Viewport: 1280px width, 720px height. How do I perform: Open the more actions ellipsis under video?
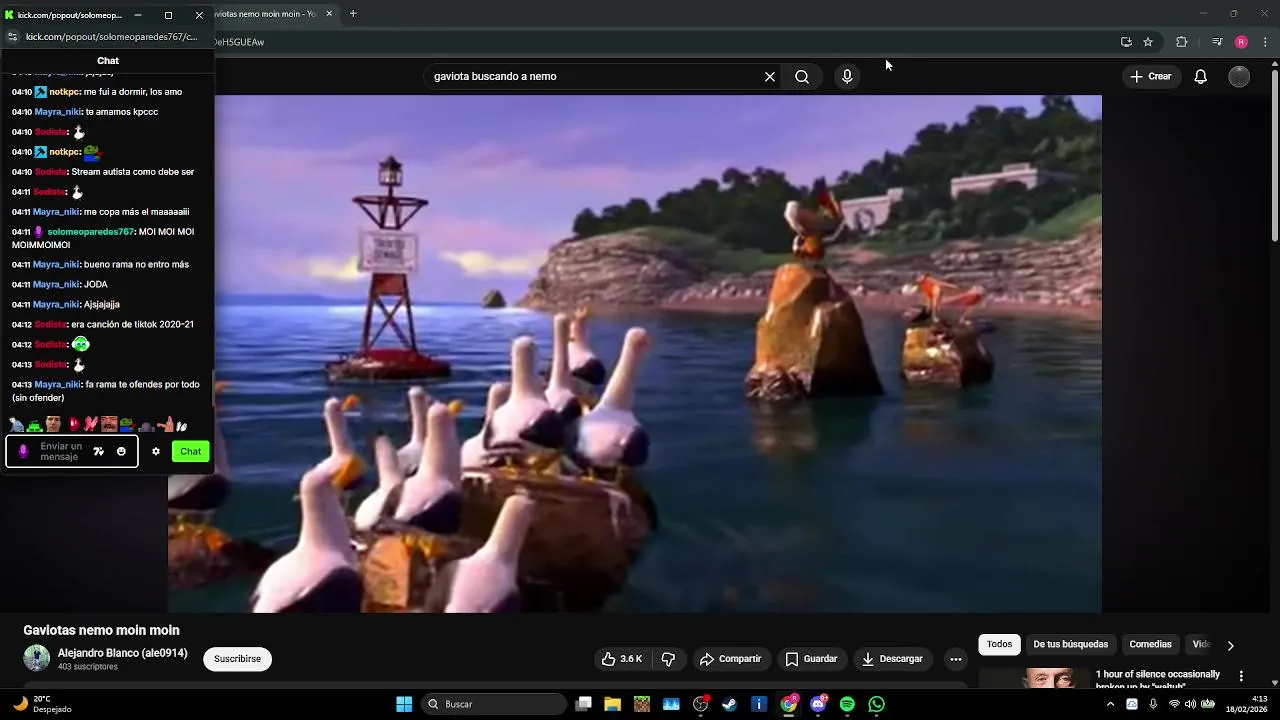pos(956,659)
